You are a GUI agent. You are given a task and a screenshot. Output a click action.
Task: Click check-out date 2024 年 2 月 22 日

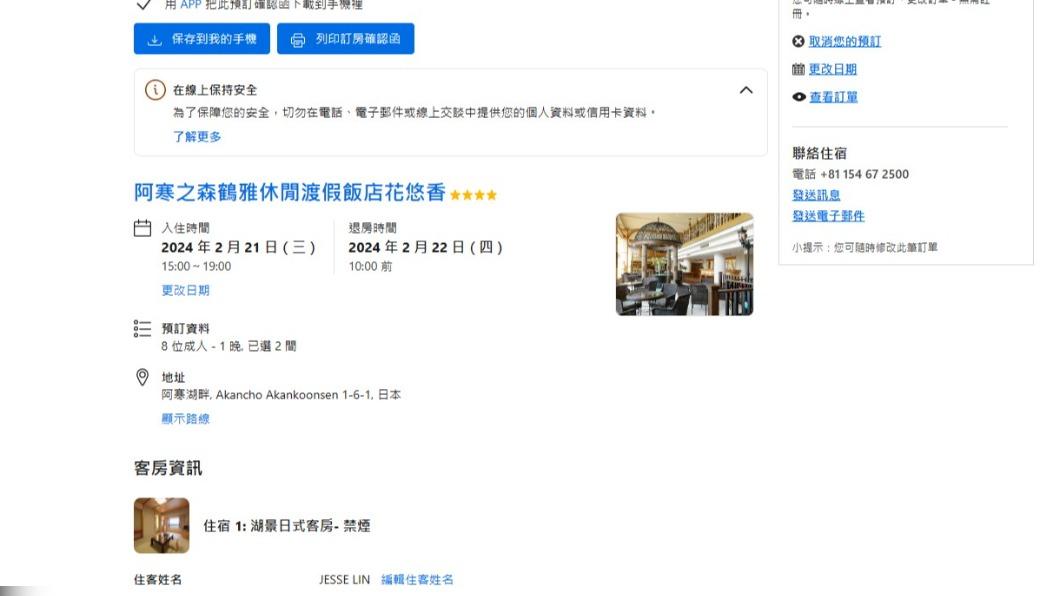pyautogui.click(x=425, y=247)
